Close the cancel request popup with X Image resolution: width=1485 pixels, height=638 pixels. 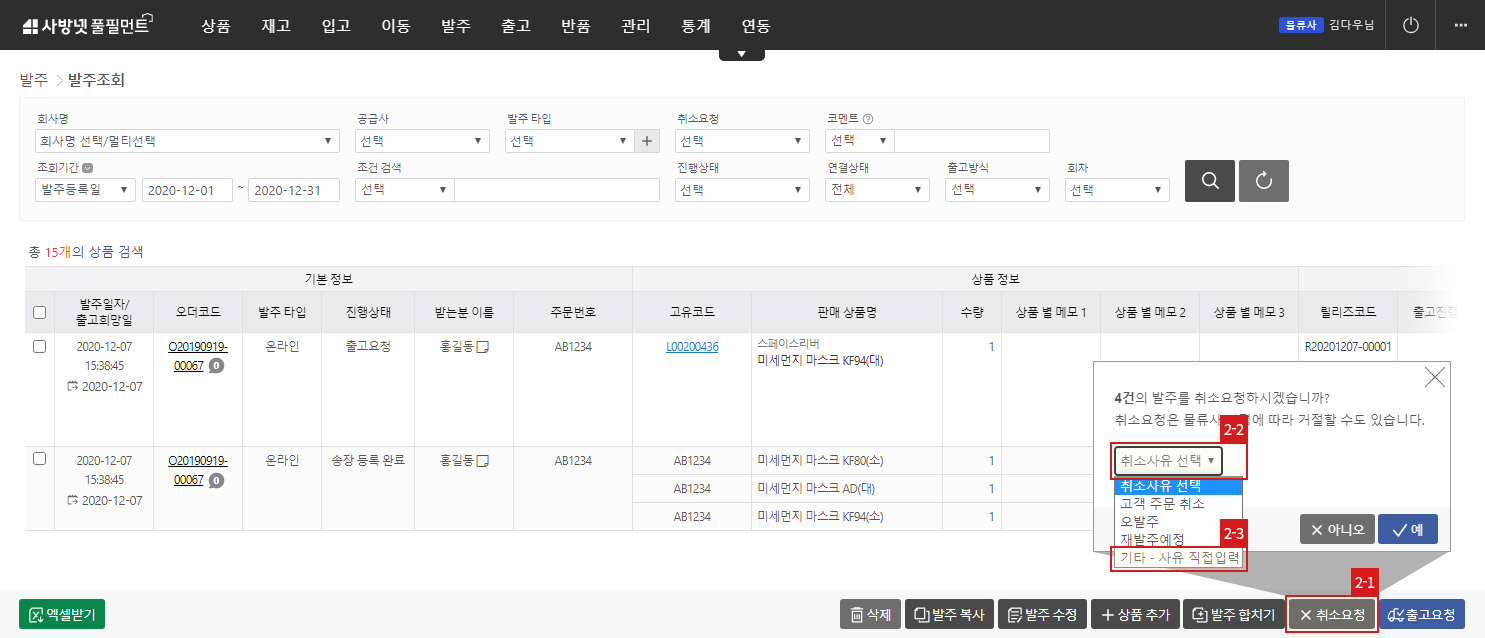click(x=1434, y=377)
